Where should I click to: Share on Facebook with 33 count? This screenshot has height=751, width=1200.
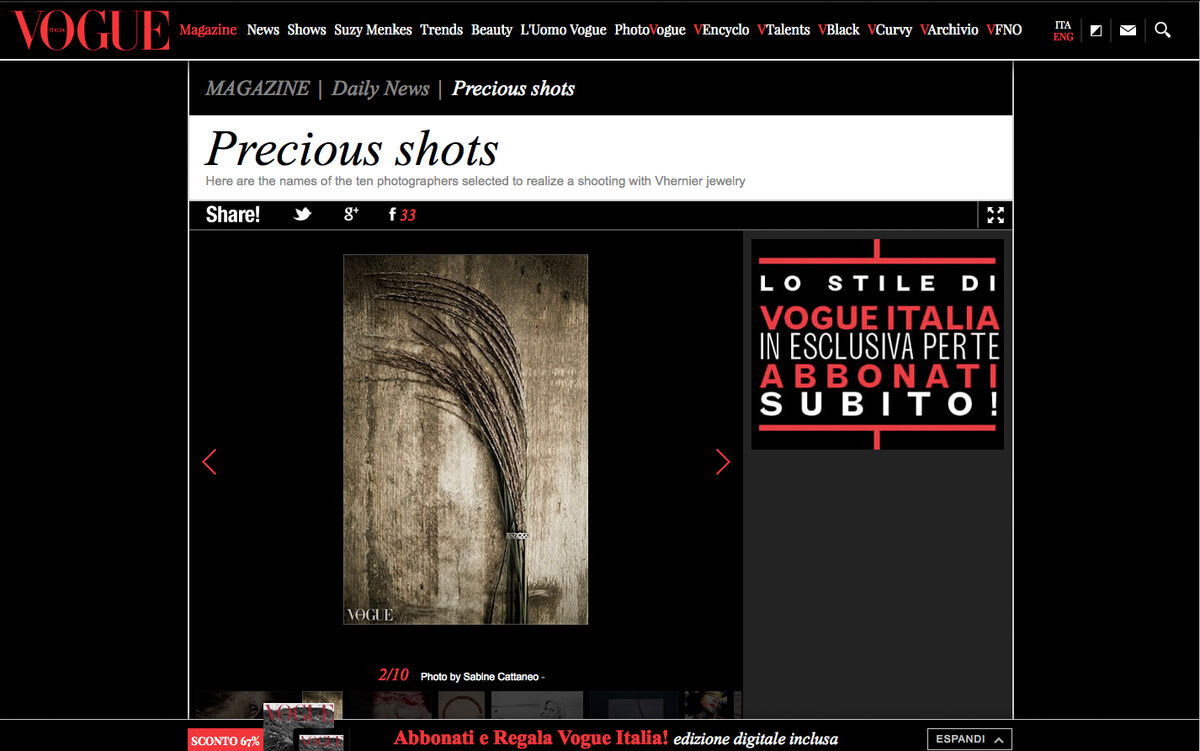tap(402, 214)
